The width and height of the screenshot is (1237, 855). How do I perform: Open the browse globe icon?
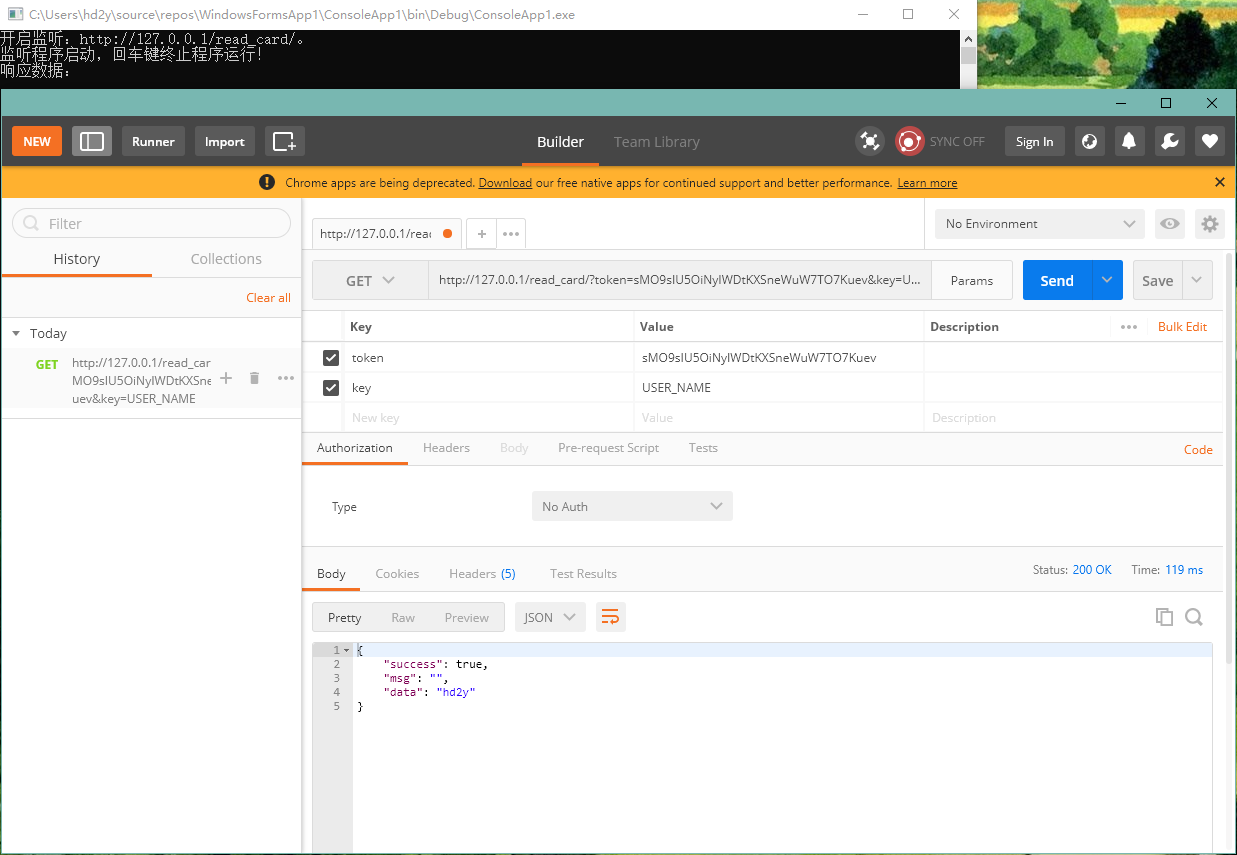pos(1090,141)
